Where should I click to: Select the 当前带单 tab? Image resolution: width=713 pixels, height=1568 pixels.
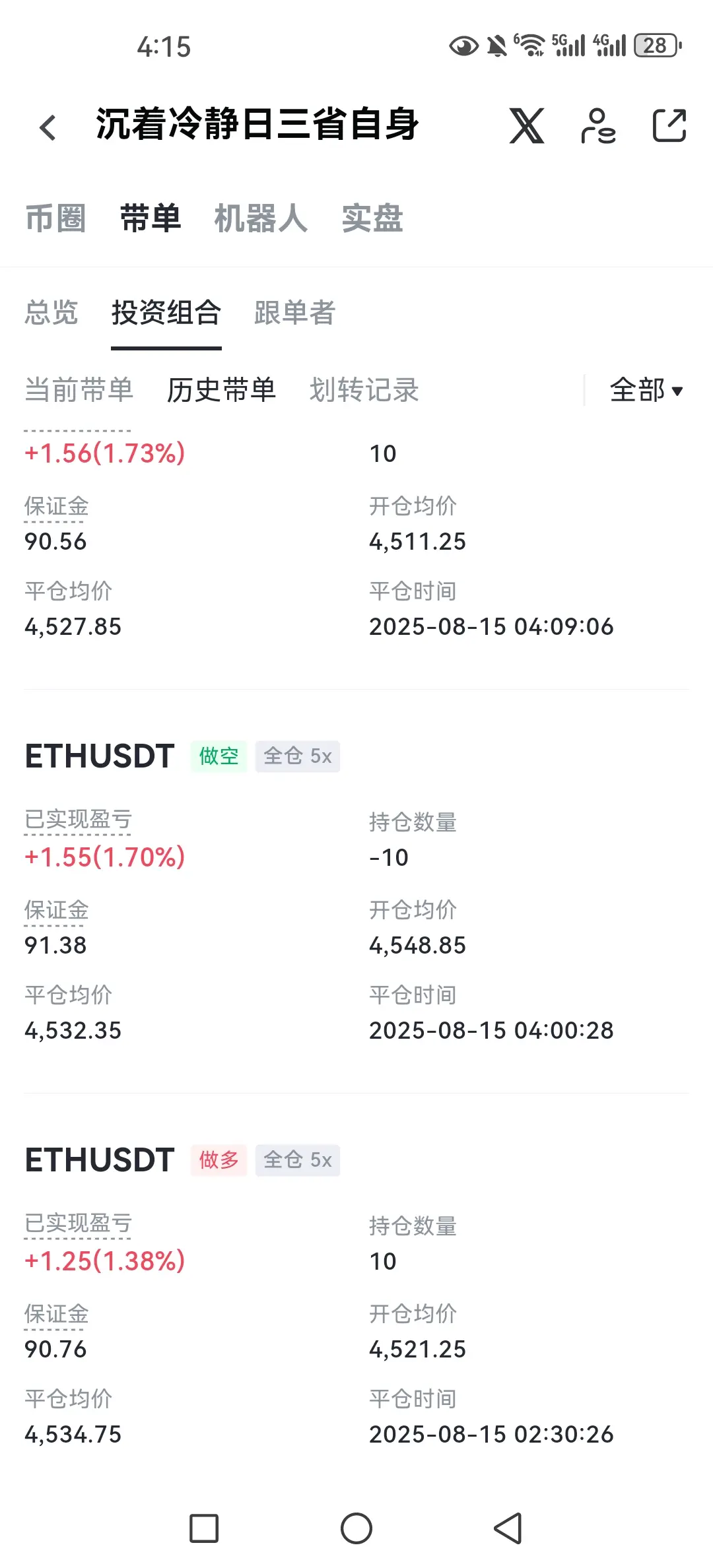(79, 390)
